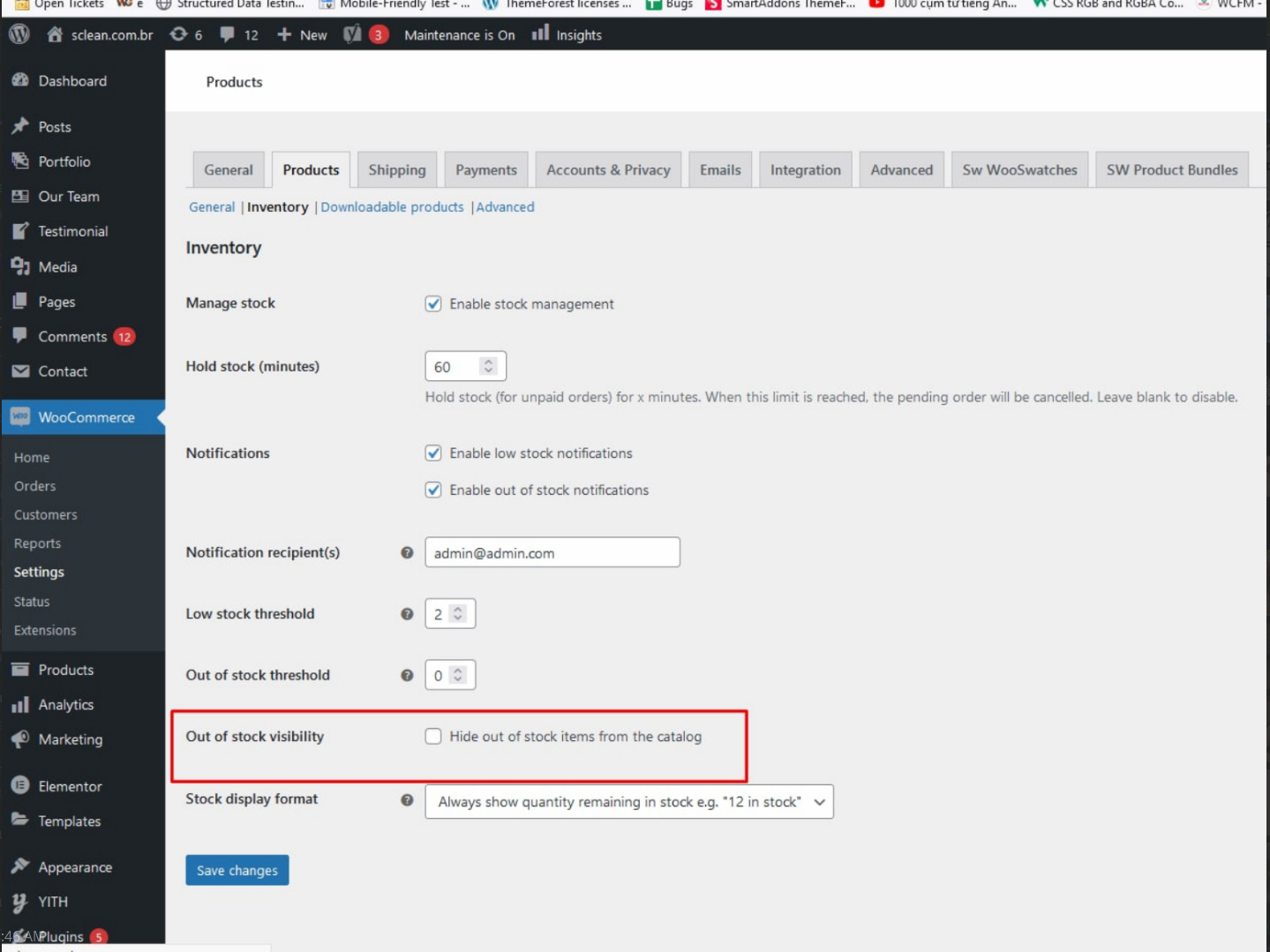Switch to the Shipping tab
This screenshot has height=952, width=1270.
tap(397, 169)
